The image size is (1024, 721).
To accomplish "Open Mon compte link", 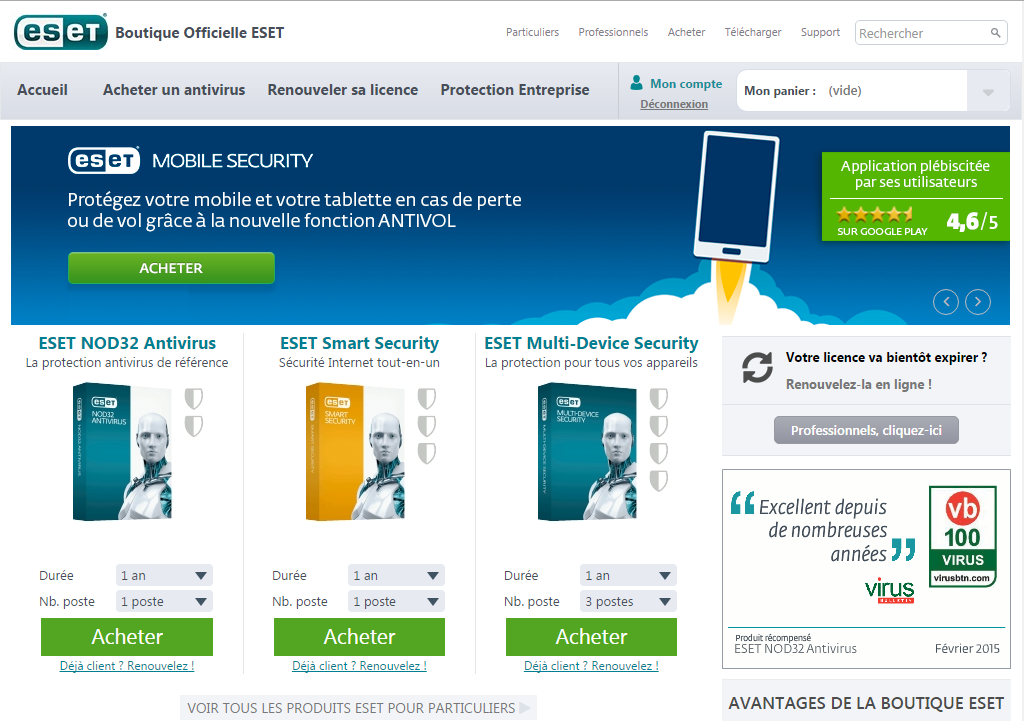I will pyautogui.click(x=686, y=84).
